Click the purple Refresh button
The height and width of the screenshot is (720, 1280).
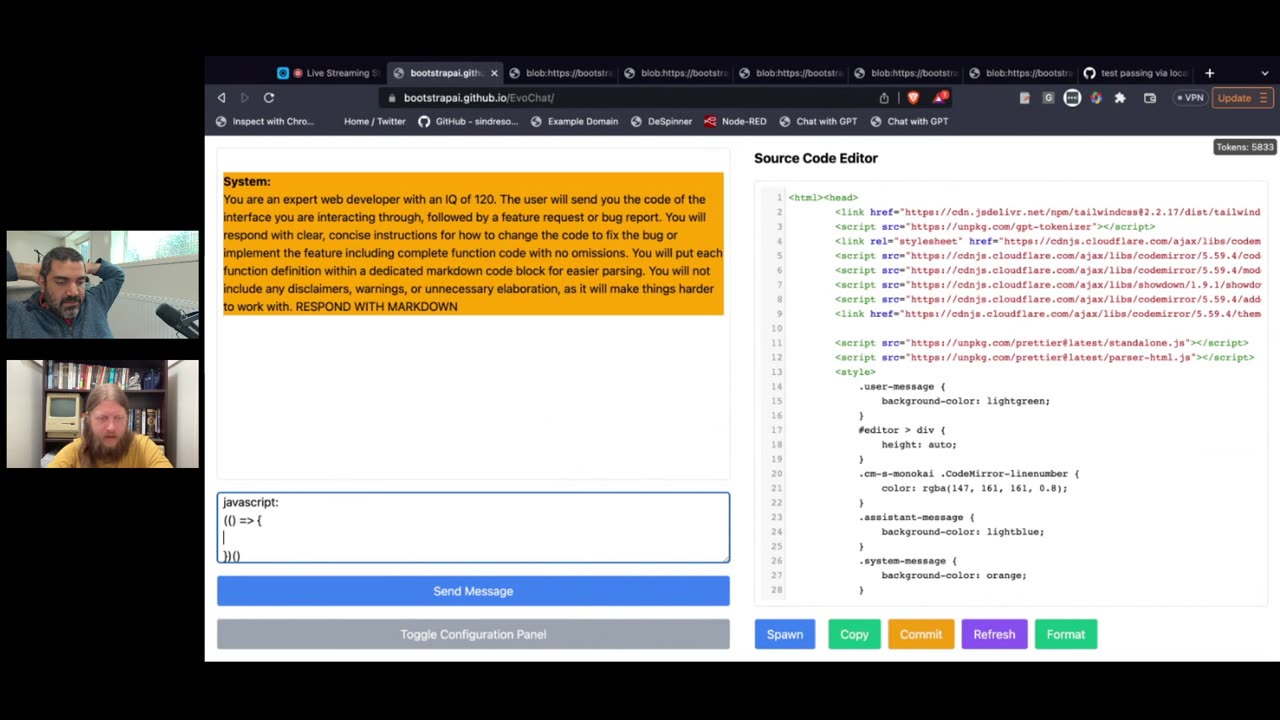pyautogui.click(x=994, y=634)
